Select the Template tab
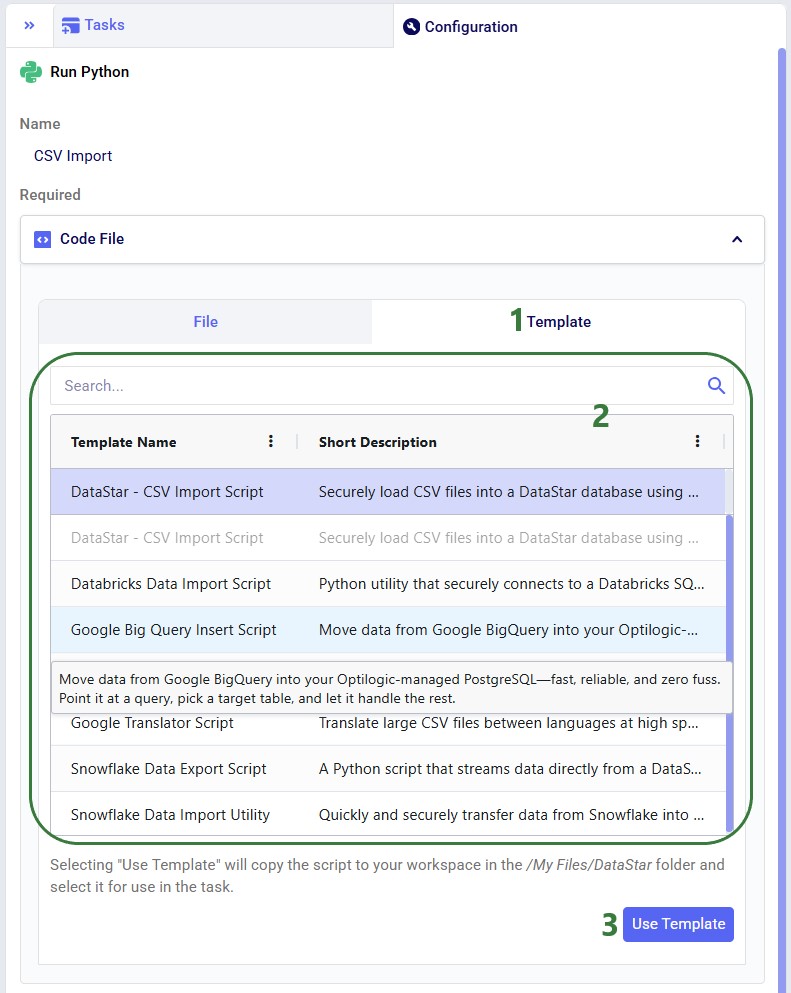Image resolution: width=791 pixels, height=993 pixels. 558,322
